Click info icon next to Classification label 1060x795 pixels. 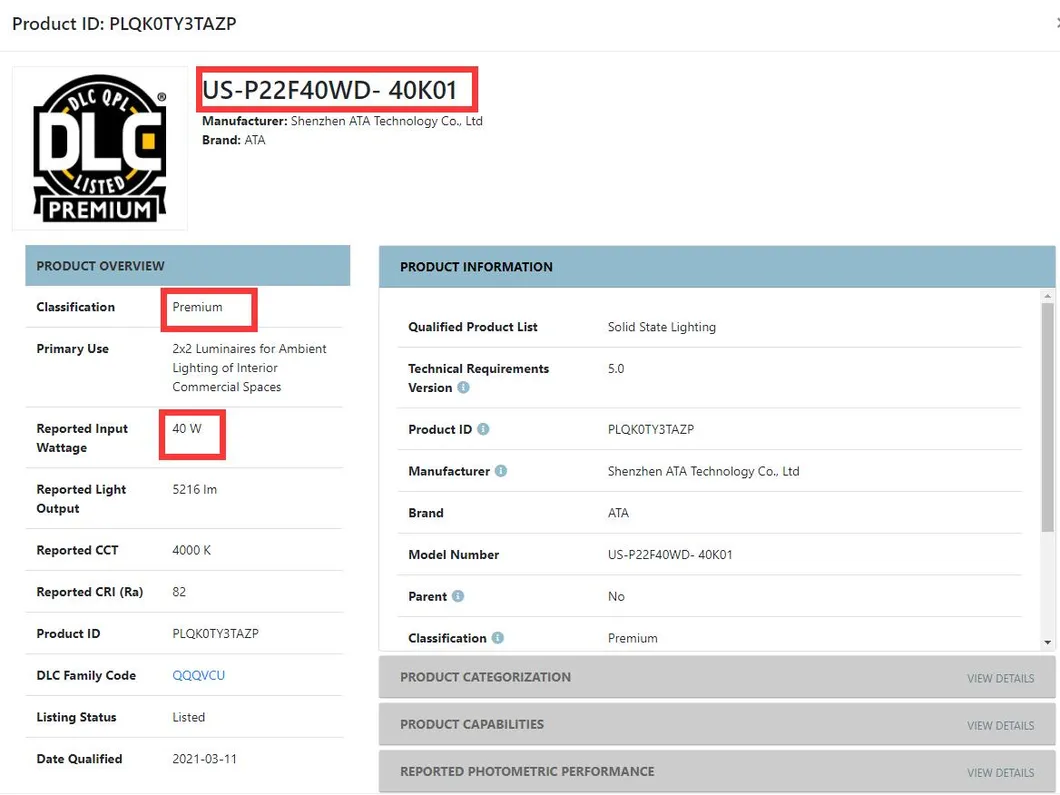(498, 637)
